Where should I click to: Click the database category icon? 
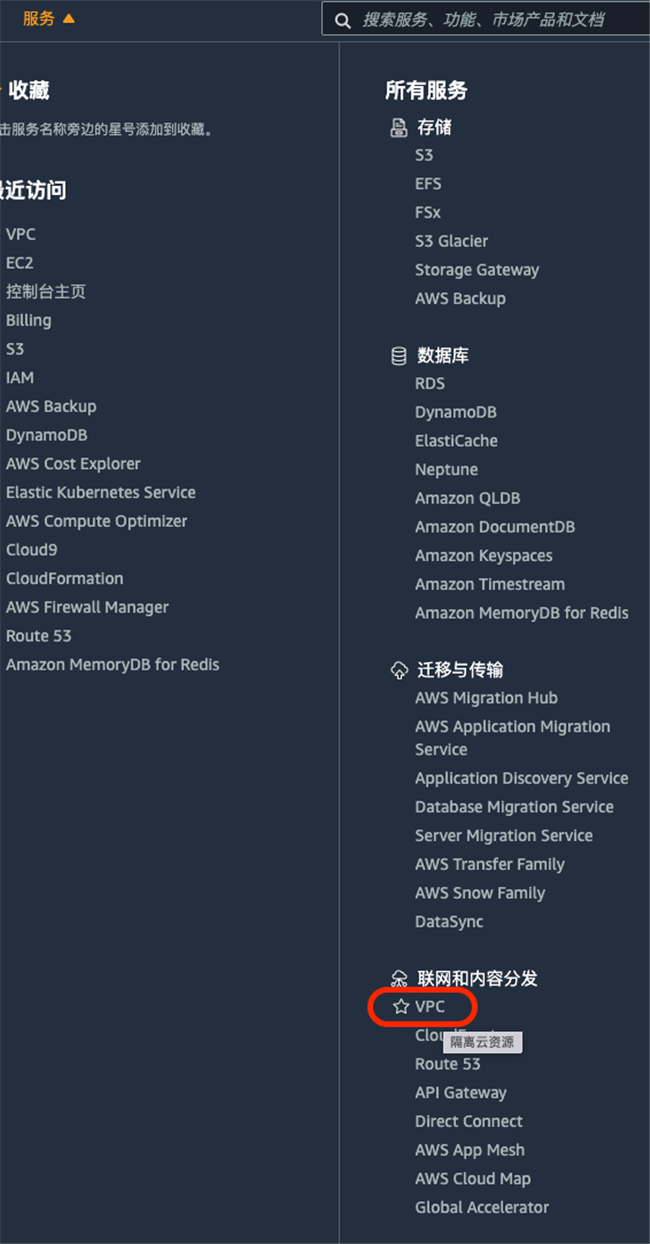pos(399,356)
